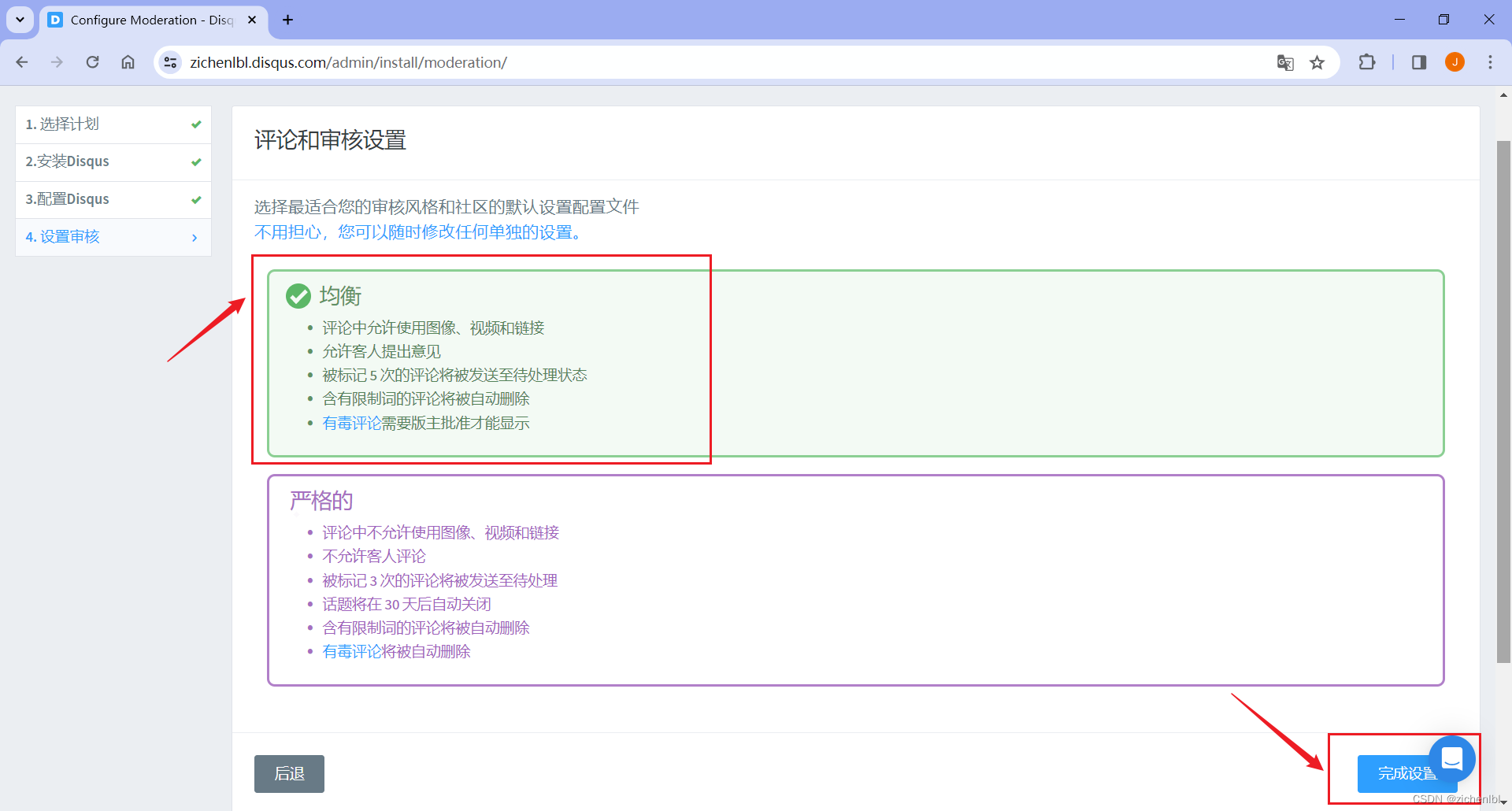Open site information icon in address bar

tap(170, 62)
